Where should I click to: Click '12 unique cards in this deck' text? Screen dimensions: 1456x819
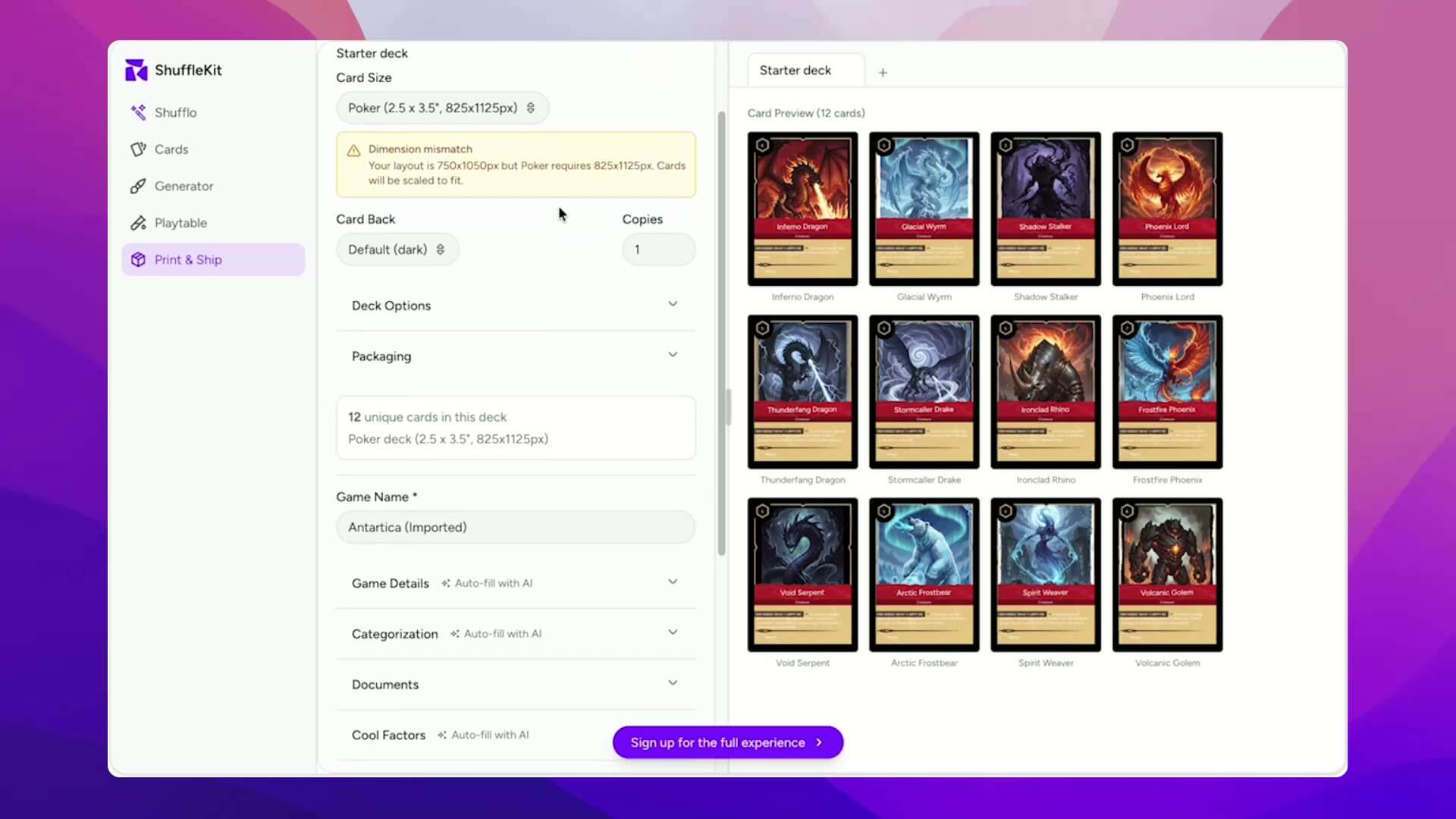coord(427,417)
